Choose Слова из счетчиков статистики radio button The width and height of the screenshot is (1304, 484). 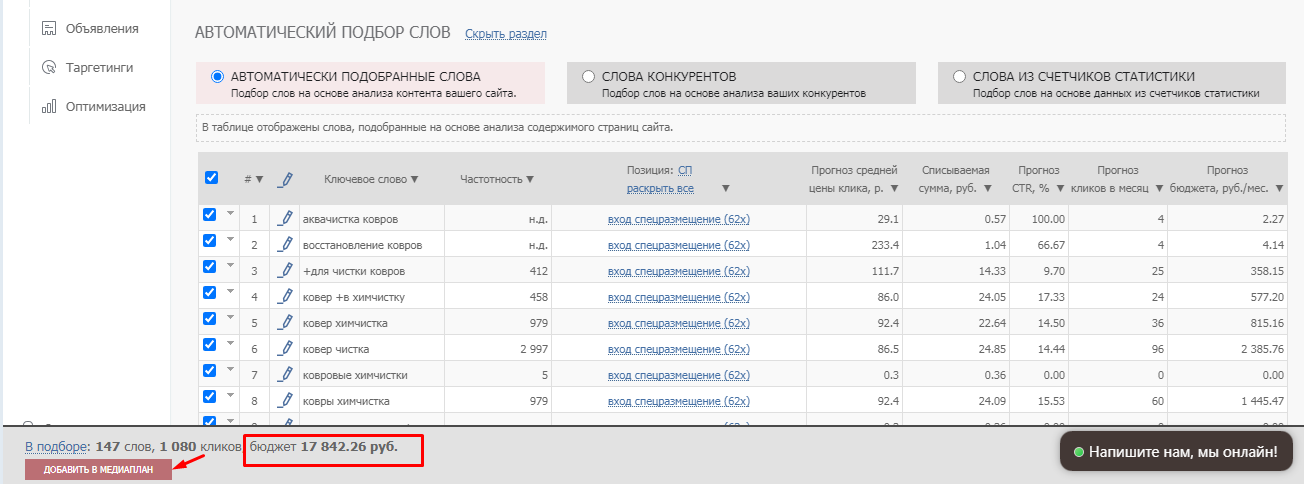coord(959,76)
